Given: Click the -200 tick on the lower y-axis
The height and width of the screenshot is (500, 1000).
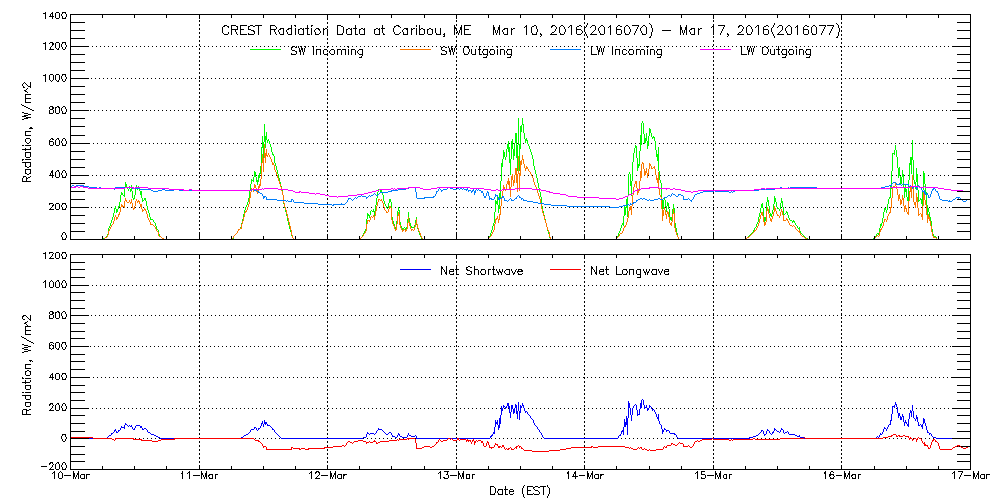Looking at the screenshot, I should (x=50, y=467).
